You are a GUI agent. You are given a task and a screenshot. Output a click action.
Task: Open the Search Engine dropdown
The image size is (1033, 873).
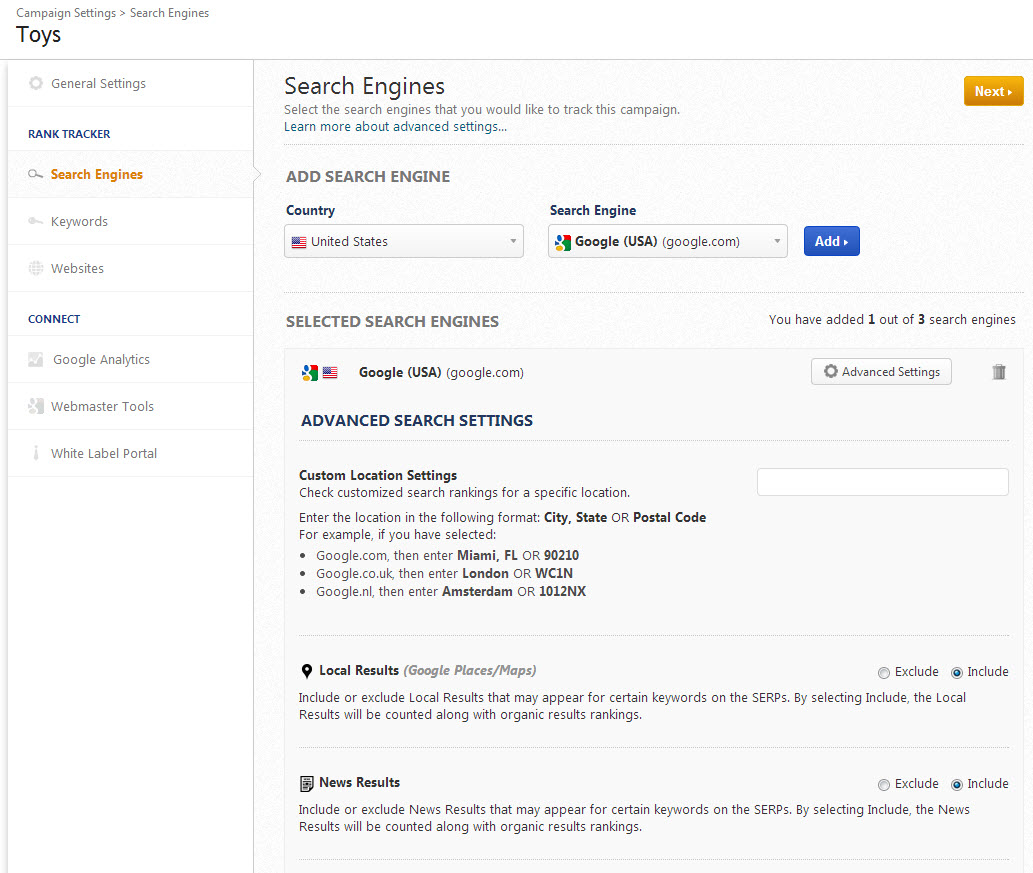pyautogui.click(x=667, y=242)
